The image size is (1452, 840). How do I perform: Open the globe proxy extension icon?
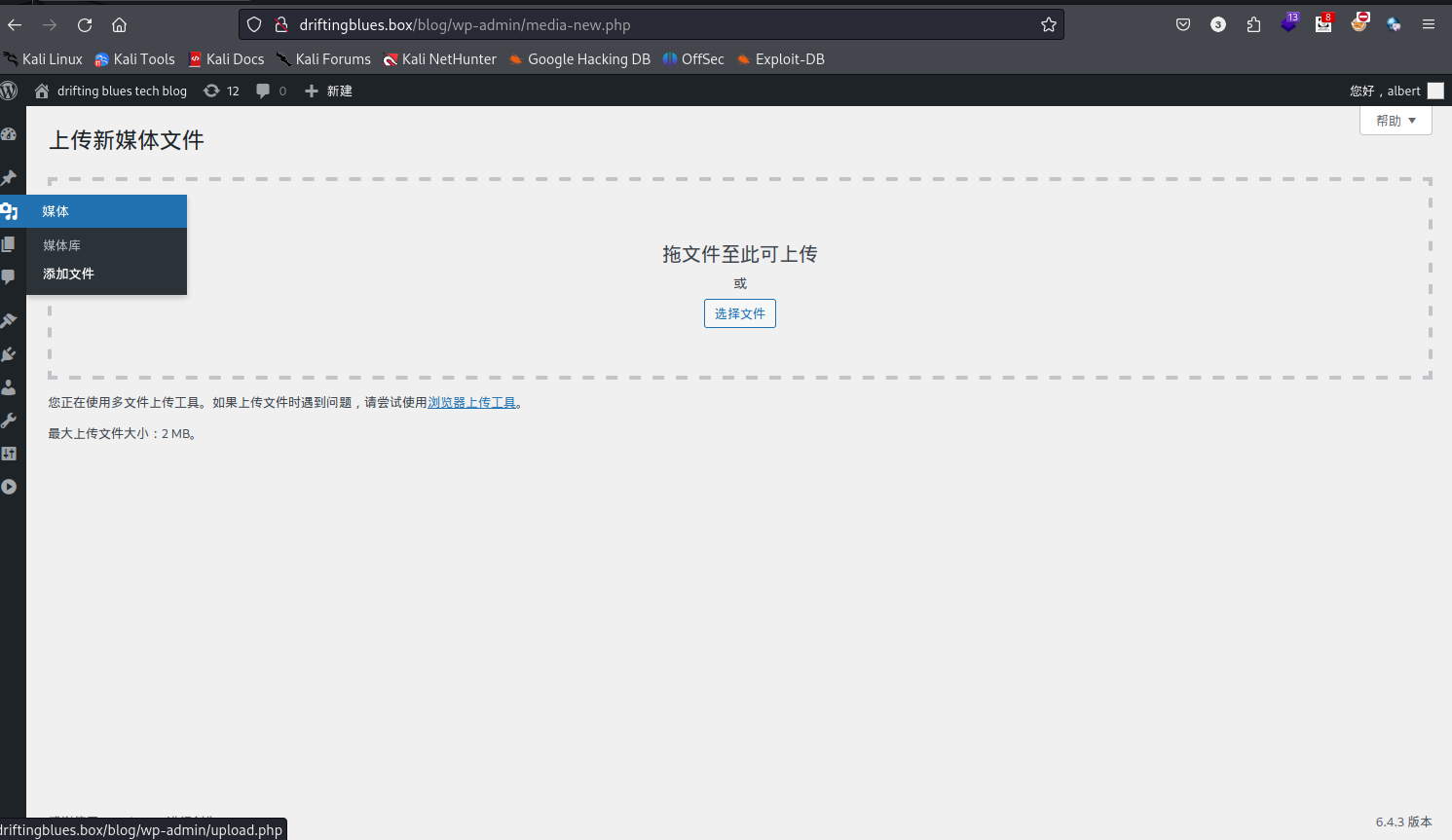point(1394,24)
